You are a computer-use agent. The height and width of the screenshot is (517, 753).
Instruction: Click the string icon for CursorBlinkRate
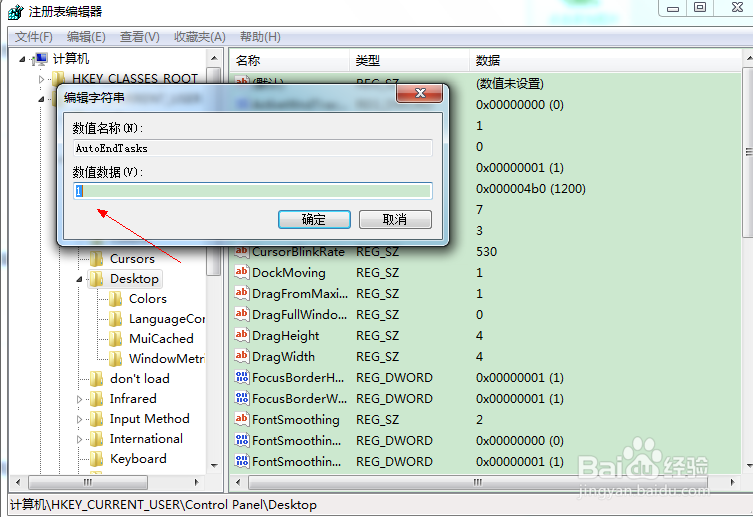[242, 251]
